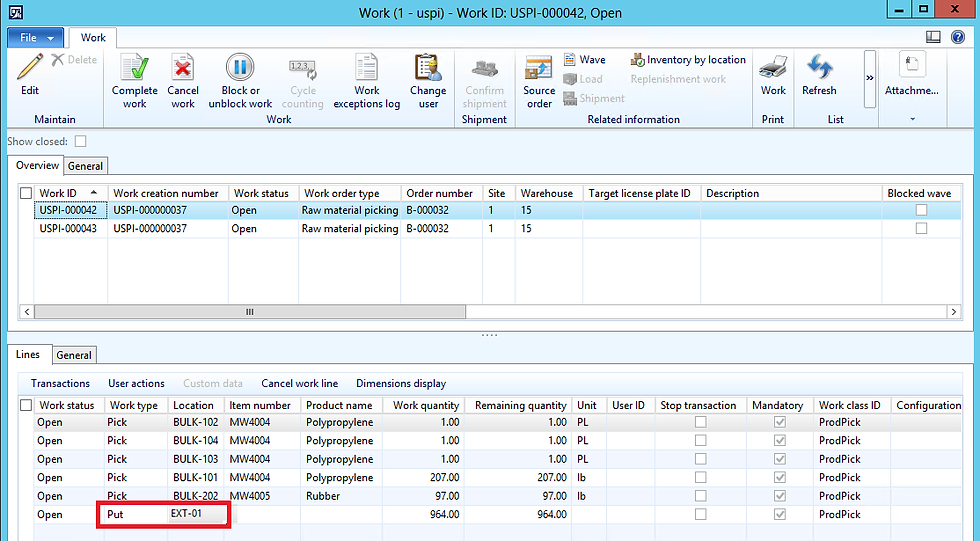980x541 pixels.
Task: Click Block or unblock work icon
Action: click(240, 67)
